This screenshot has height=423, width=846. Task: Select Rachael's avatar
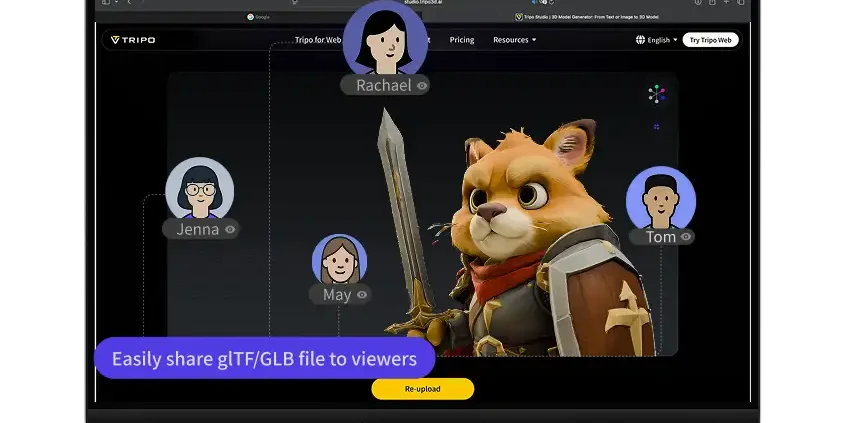coord(385,37)
